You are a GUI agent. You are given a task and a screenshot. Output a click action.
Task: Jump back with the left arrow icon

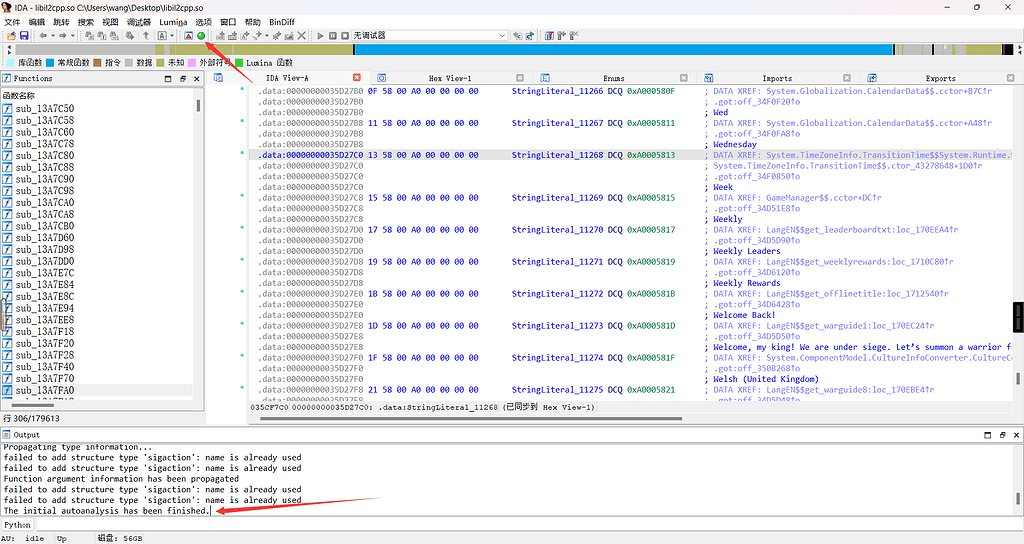[43, 35]
